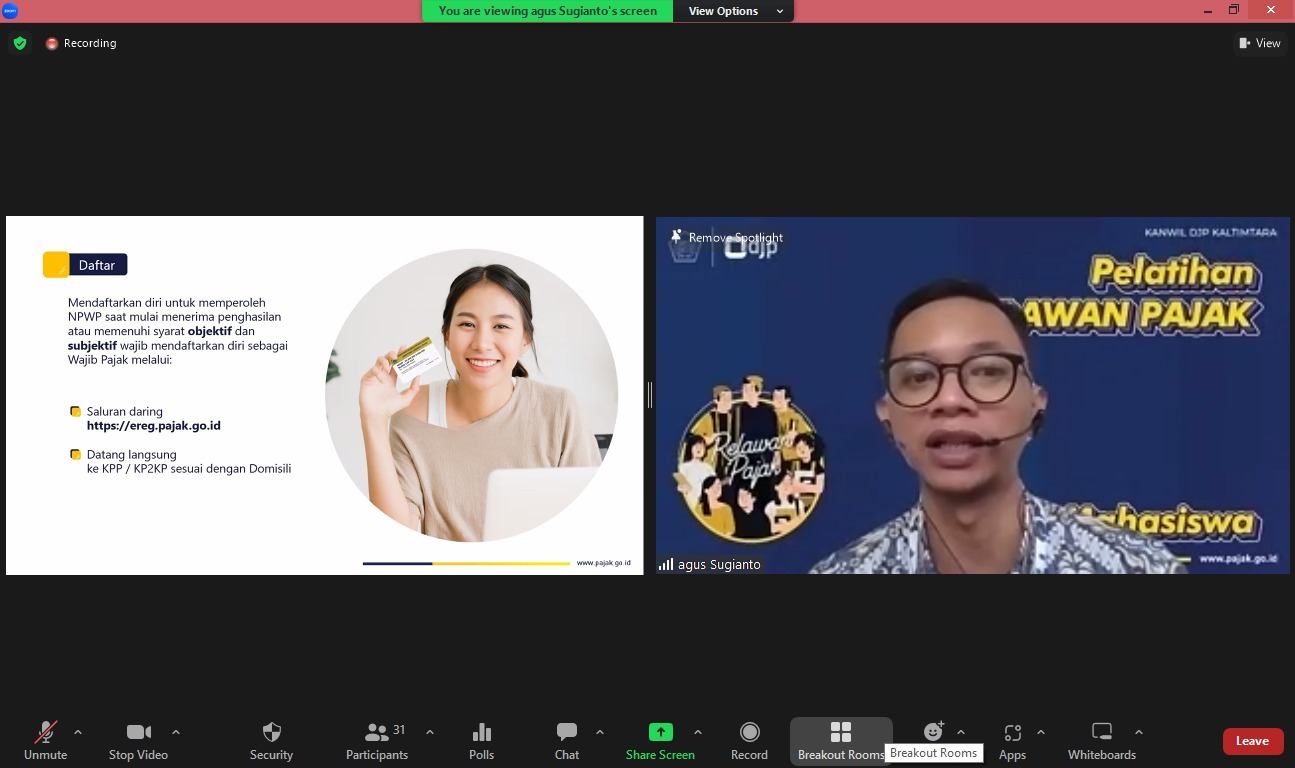Leave the meeting

(1252, 741)
